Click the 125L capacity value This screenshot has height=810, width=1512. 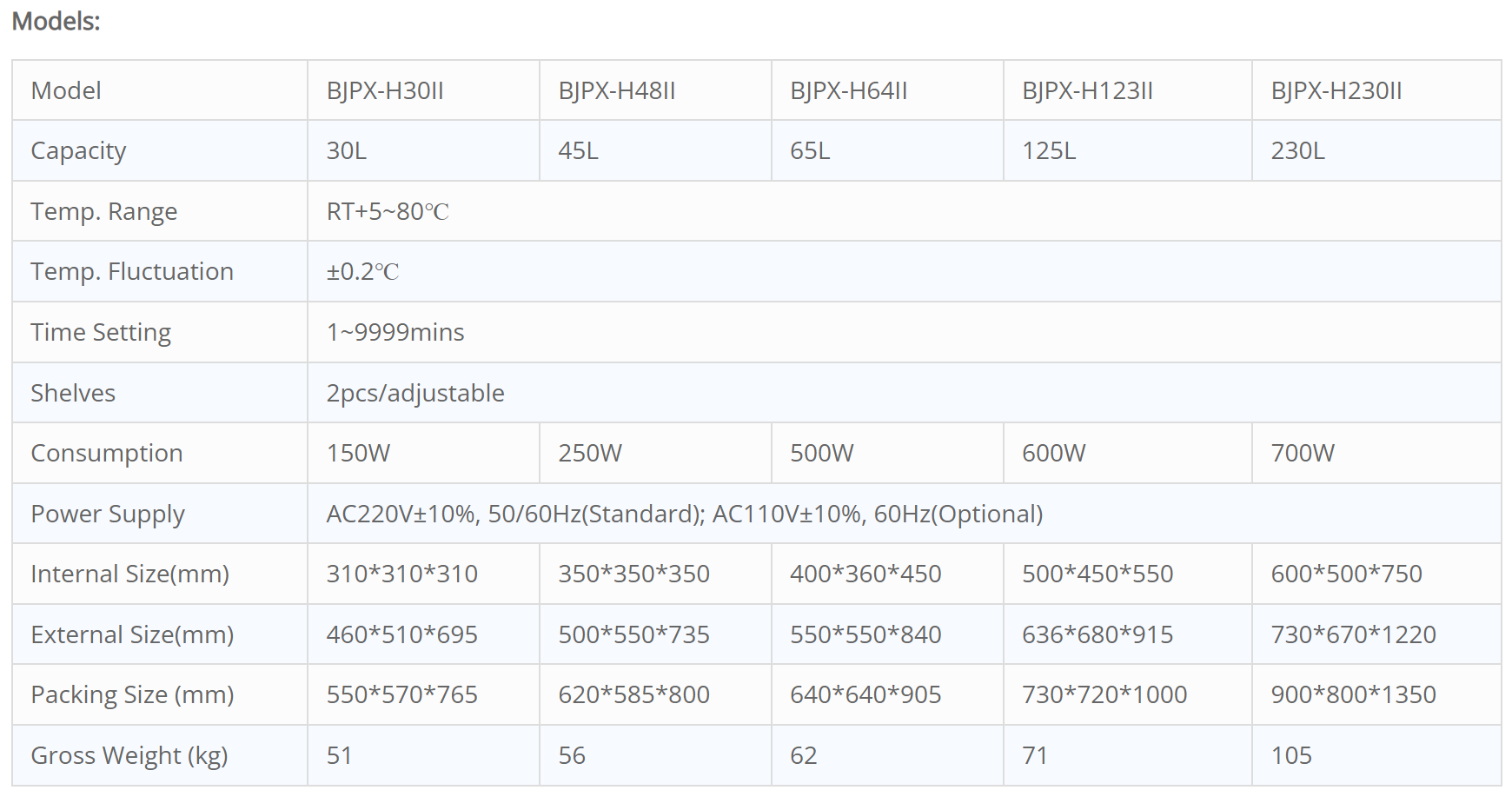1049,151
